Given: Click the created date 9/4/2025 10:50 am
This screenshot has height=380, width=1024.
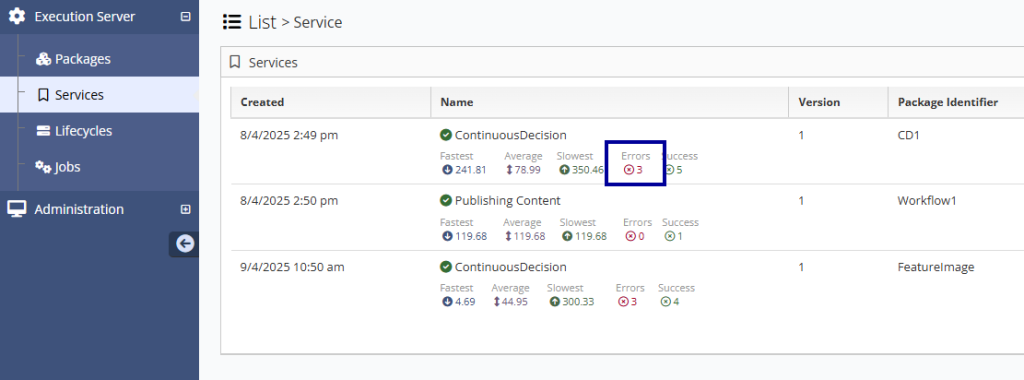Looking at the screenshot, I should point(292,267).
